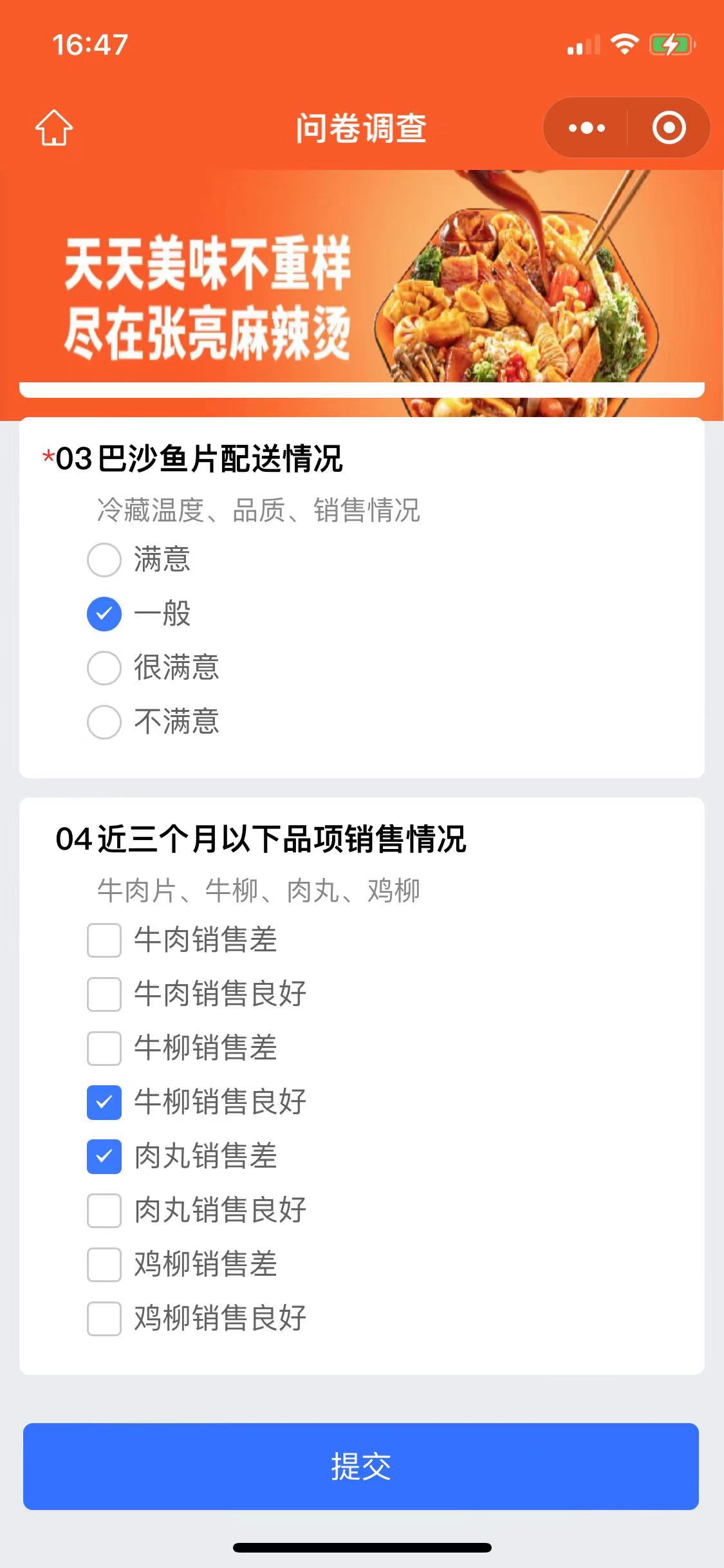Select the 满意 radio option
Screen dimensions: 724x1568
pos(104,559)
